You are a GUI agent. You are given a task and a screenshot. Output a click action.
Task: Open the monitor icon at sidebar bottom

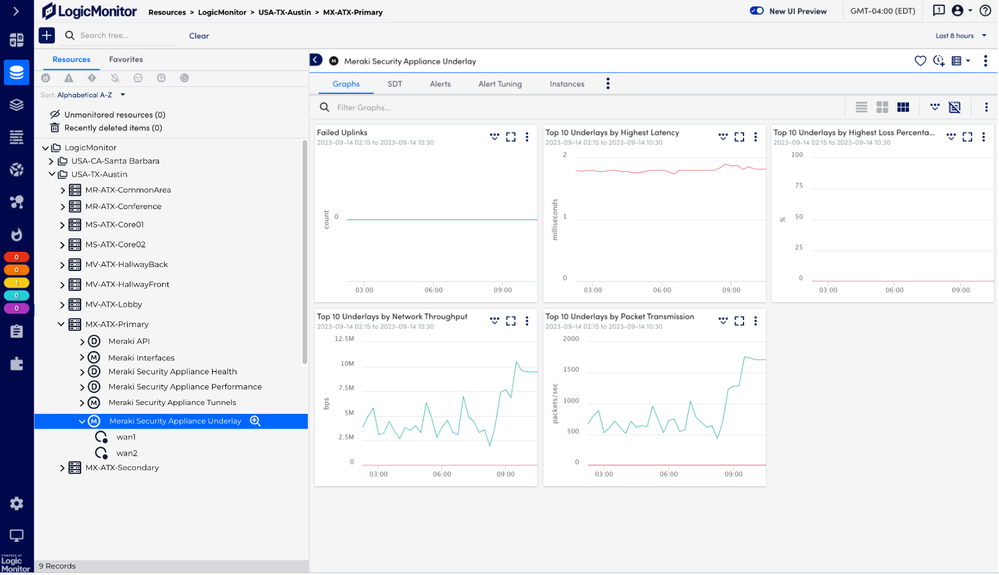pos(17,536)
